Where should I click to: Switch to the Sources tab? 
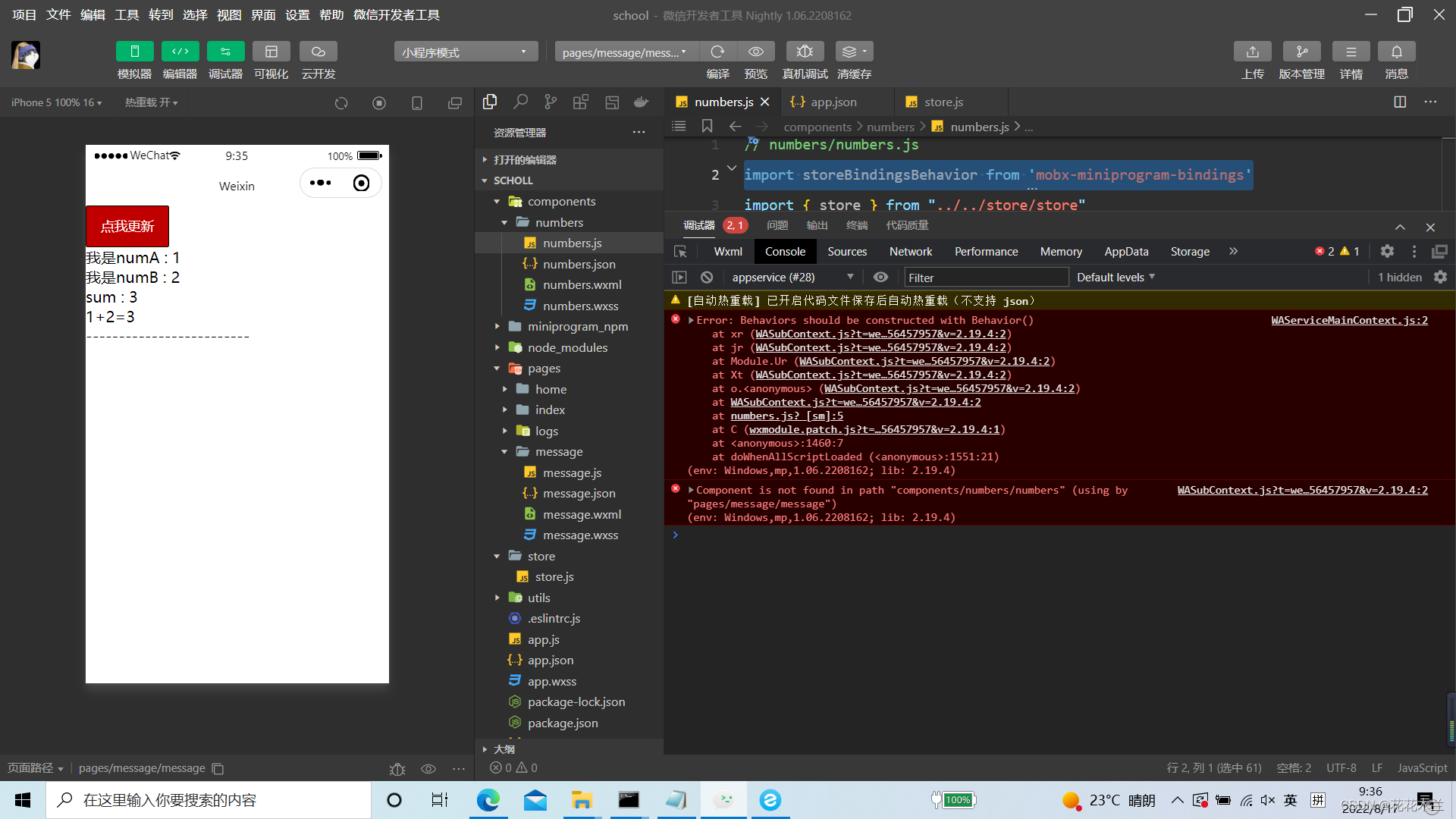pos(847,251)
